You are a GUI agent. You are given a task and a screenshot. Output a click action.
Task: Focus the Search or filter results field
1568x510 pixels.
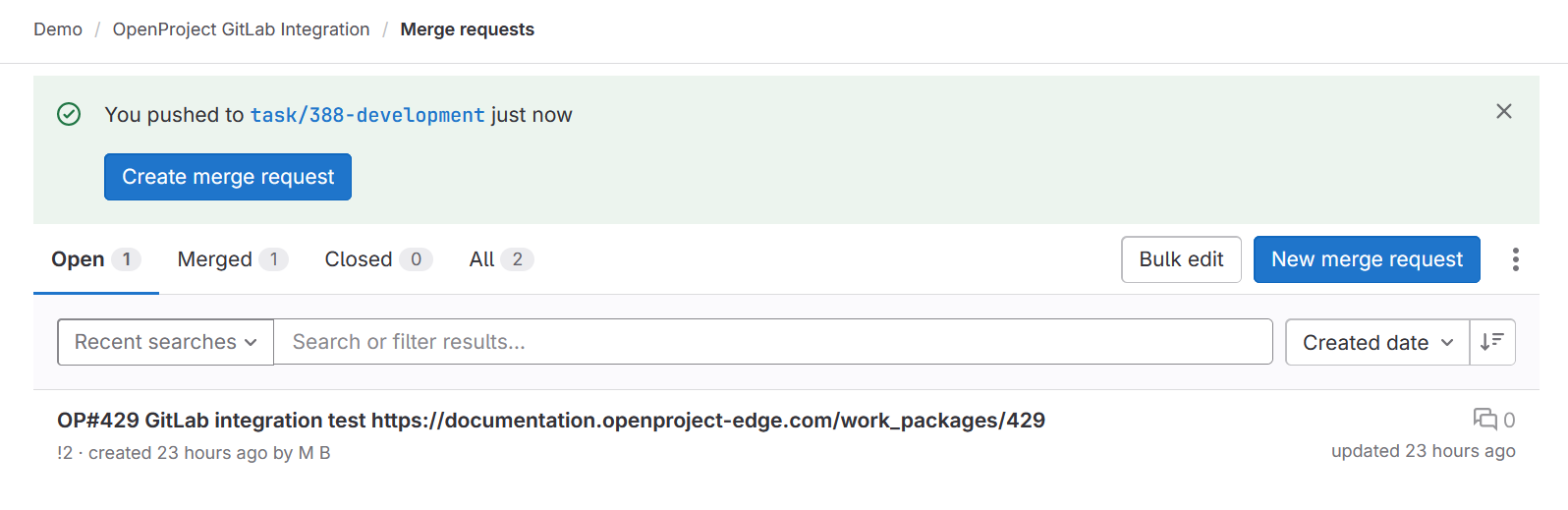pos(772,342)
